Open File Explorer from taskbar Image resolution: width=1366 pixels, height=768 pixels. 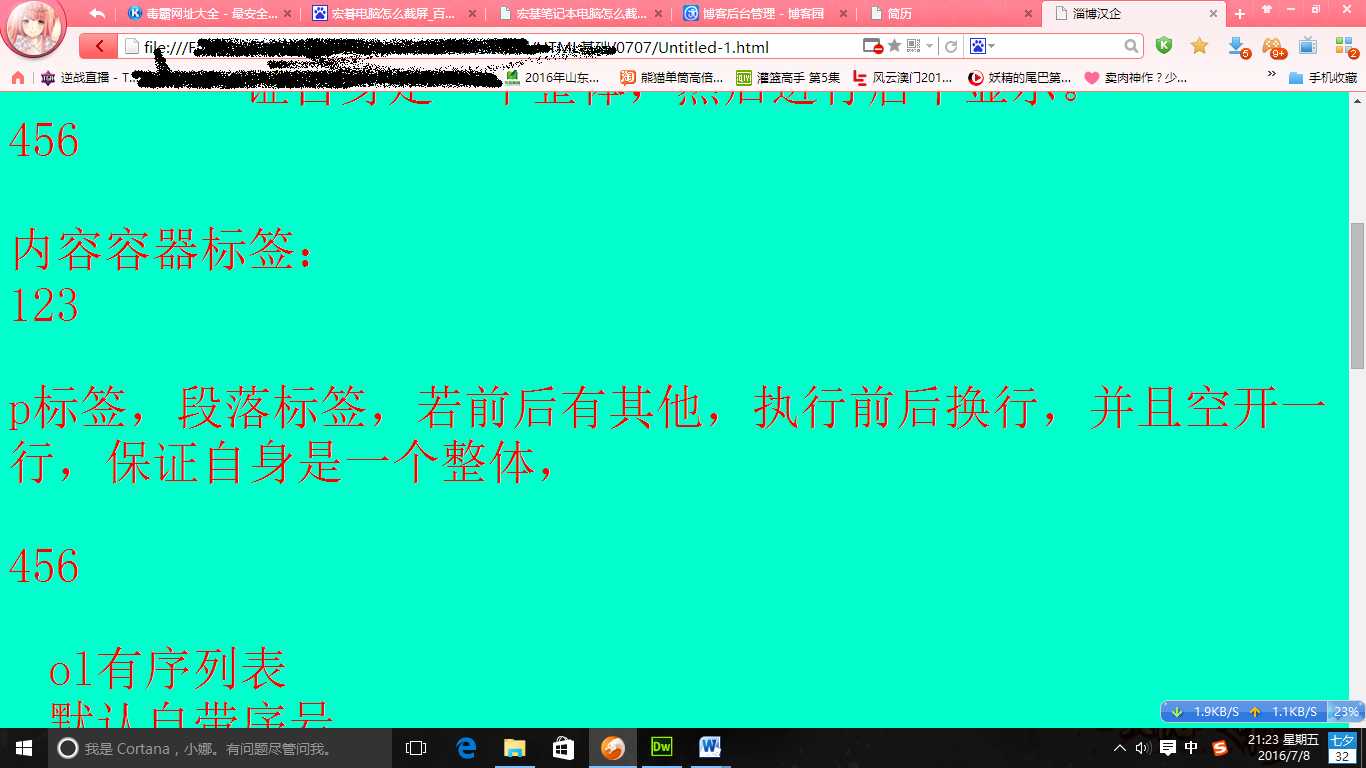click(515, 748)
